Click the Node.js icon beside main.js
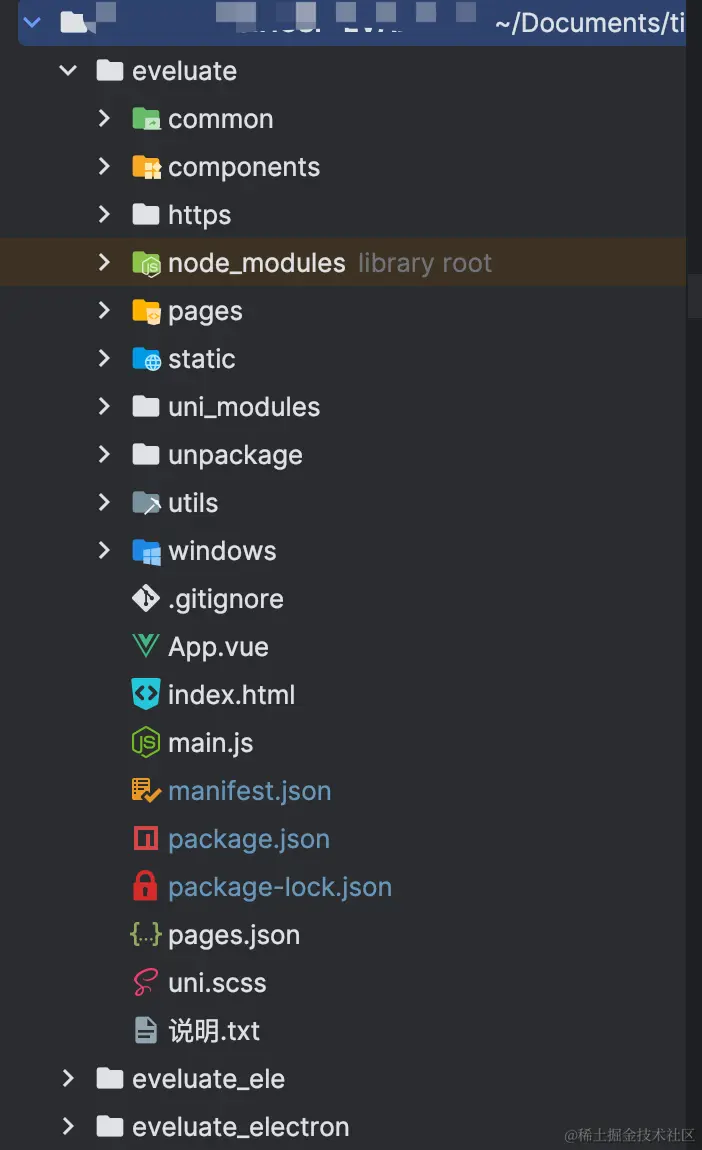 click(x=146, y=742)
